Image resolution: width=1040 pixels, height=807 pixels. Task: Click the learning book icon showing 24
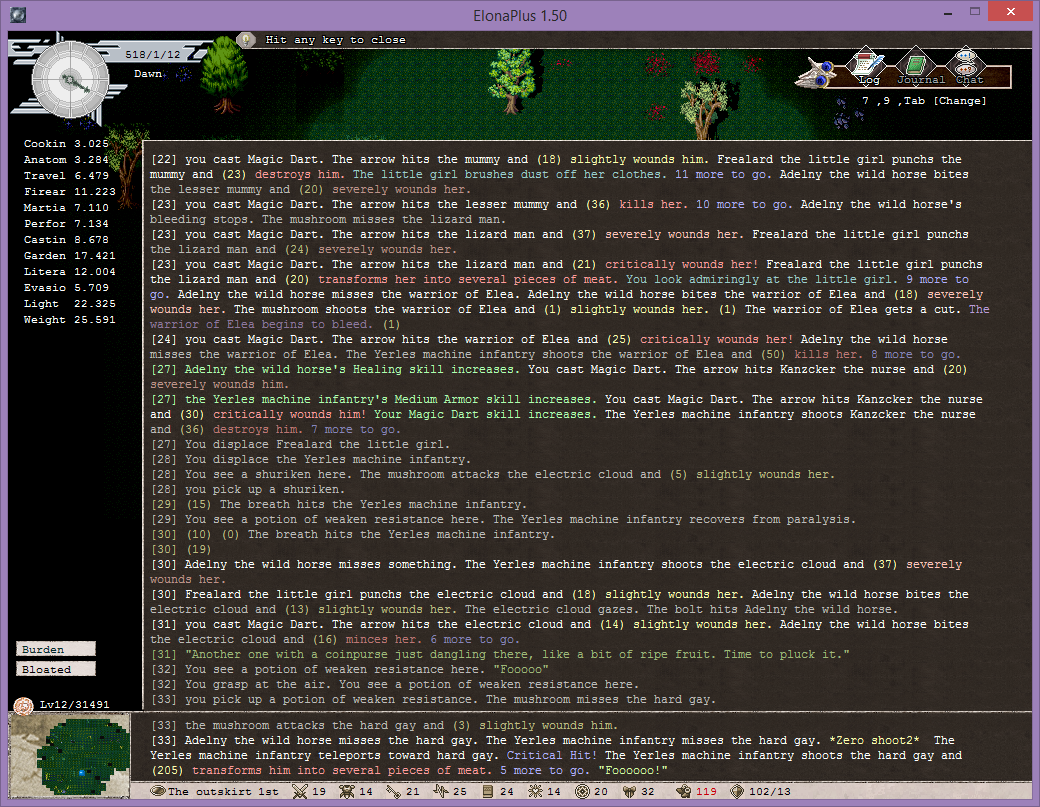pyautogui.click(x=488, y=791)
